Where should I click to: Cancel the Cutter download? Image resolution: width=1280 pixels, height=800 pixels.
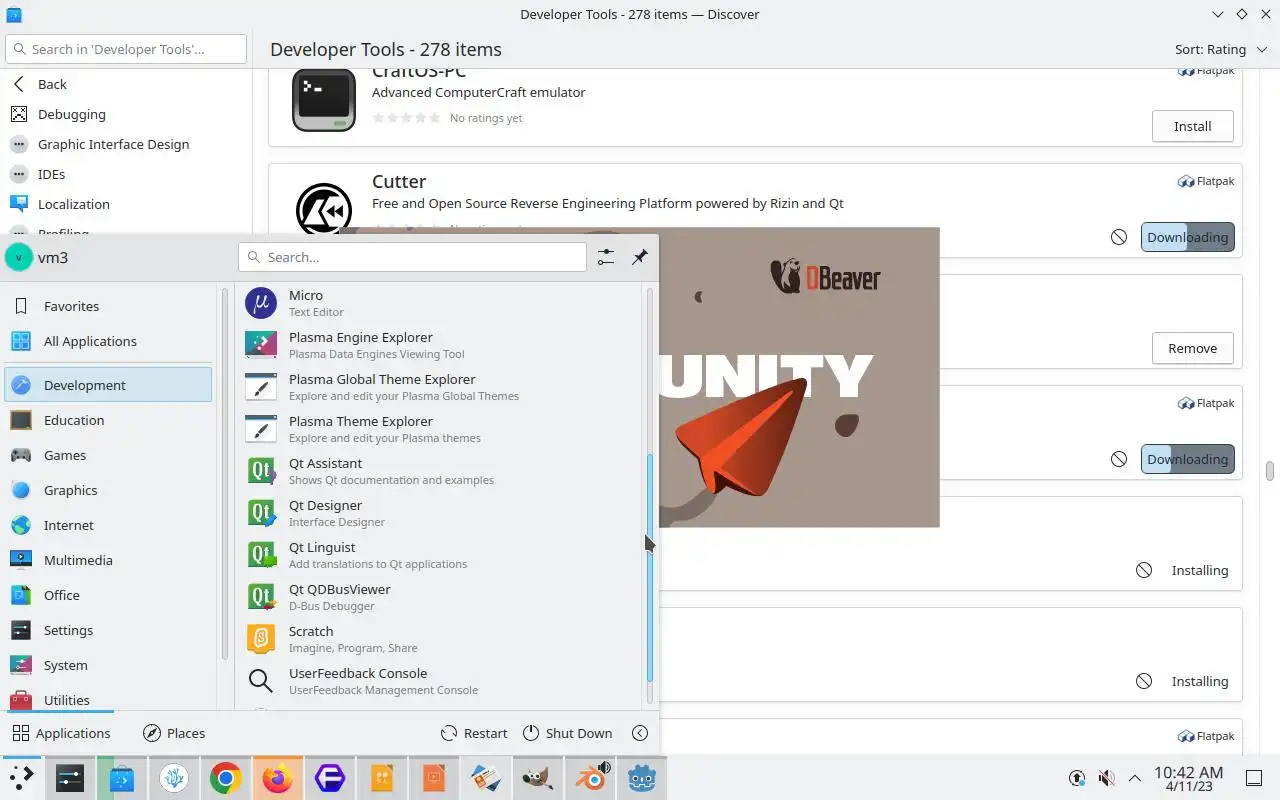click(x=1119, y=237)
